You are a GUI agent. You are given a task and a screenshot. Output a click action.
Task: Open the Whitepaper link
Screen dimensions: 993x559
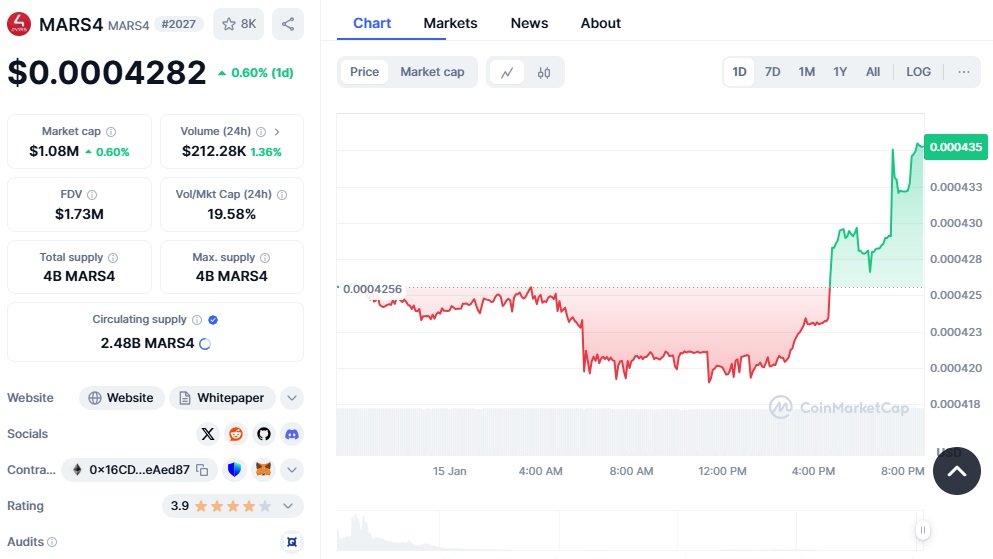click(222, 398)
